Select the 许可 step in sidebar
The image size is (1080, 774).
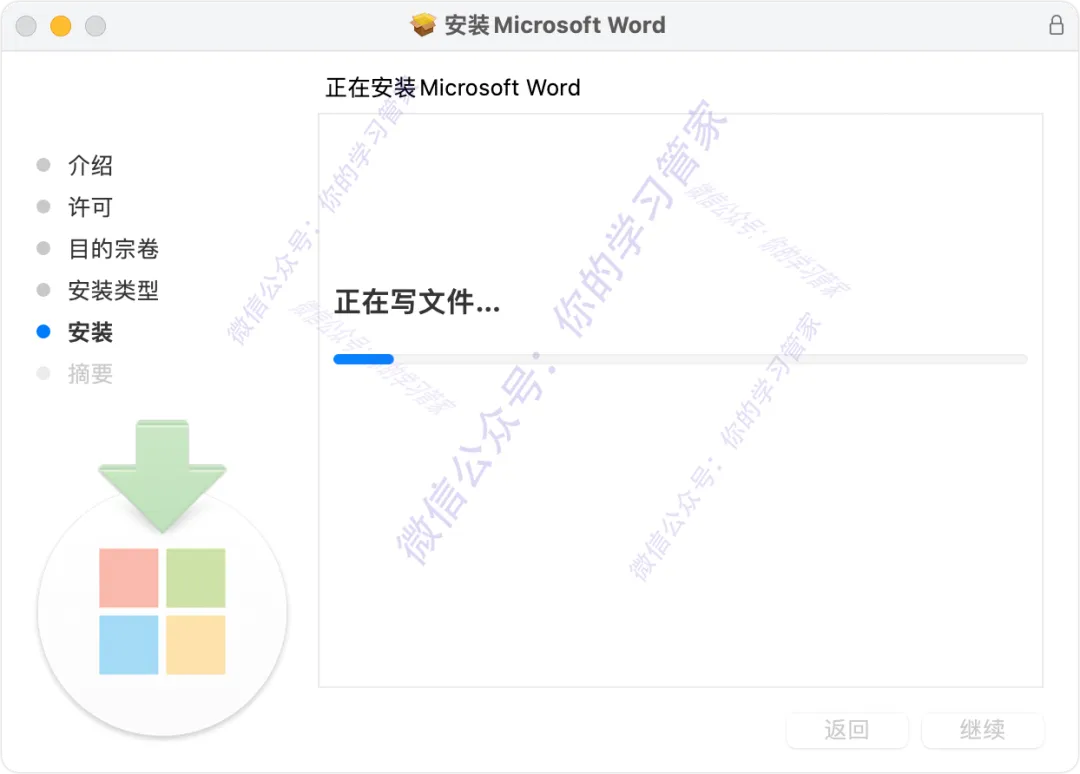[90, 207]
